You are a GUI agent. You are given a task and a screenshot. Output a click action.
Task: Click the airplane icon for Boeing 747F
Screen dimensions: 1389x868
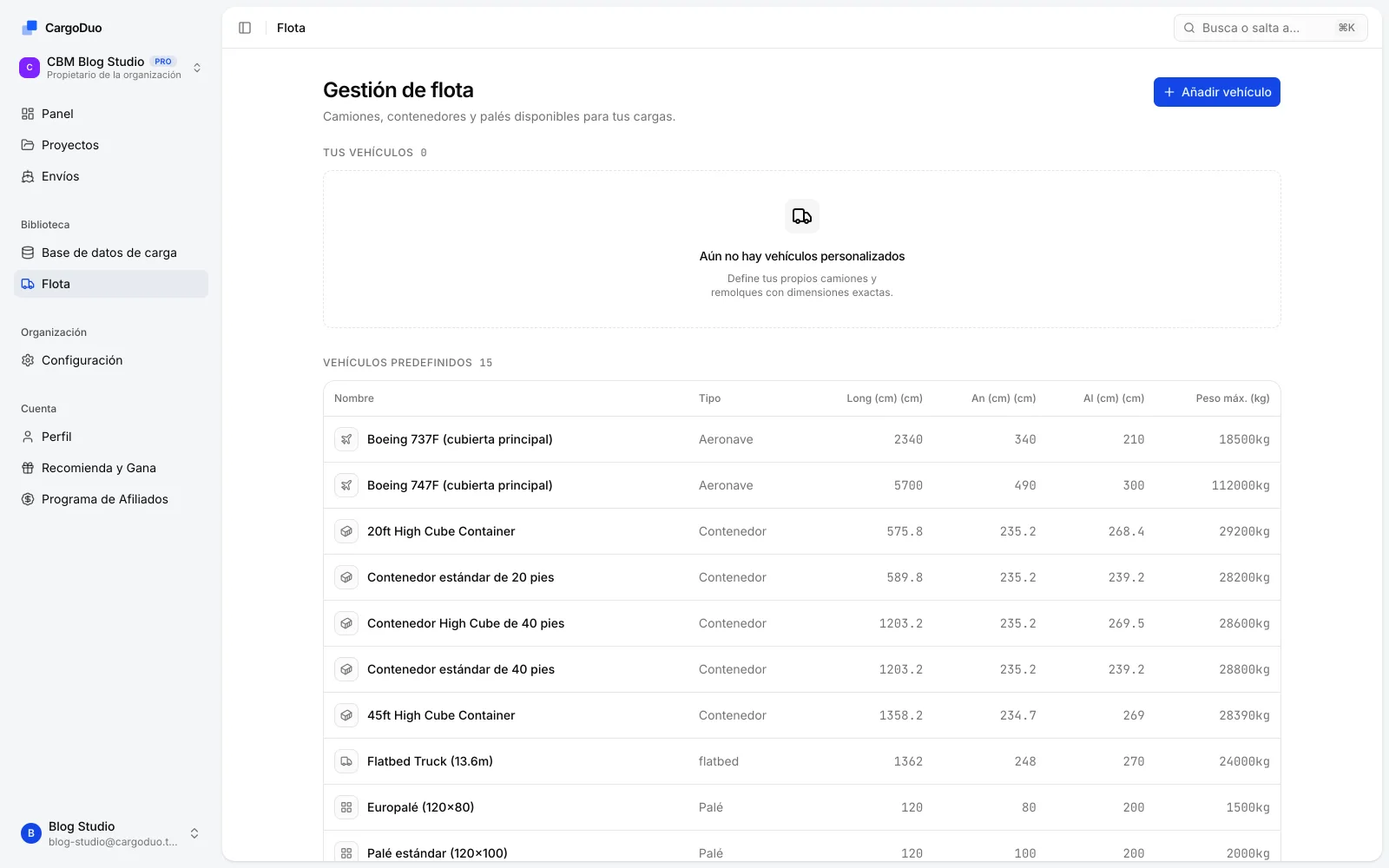[x=346, y=485]
